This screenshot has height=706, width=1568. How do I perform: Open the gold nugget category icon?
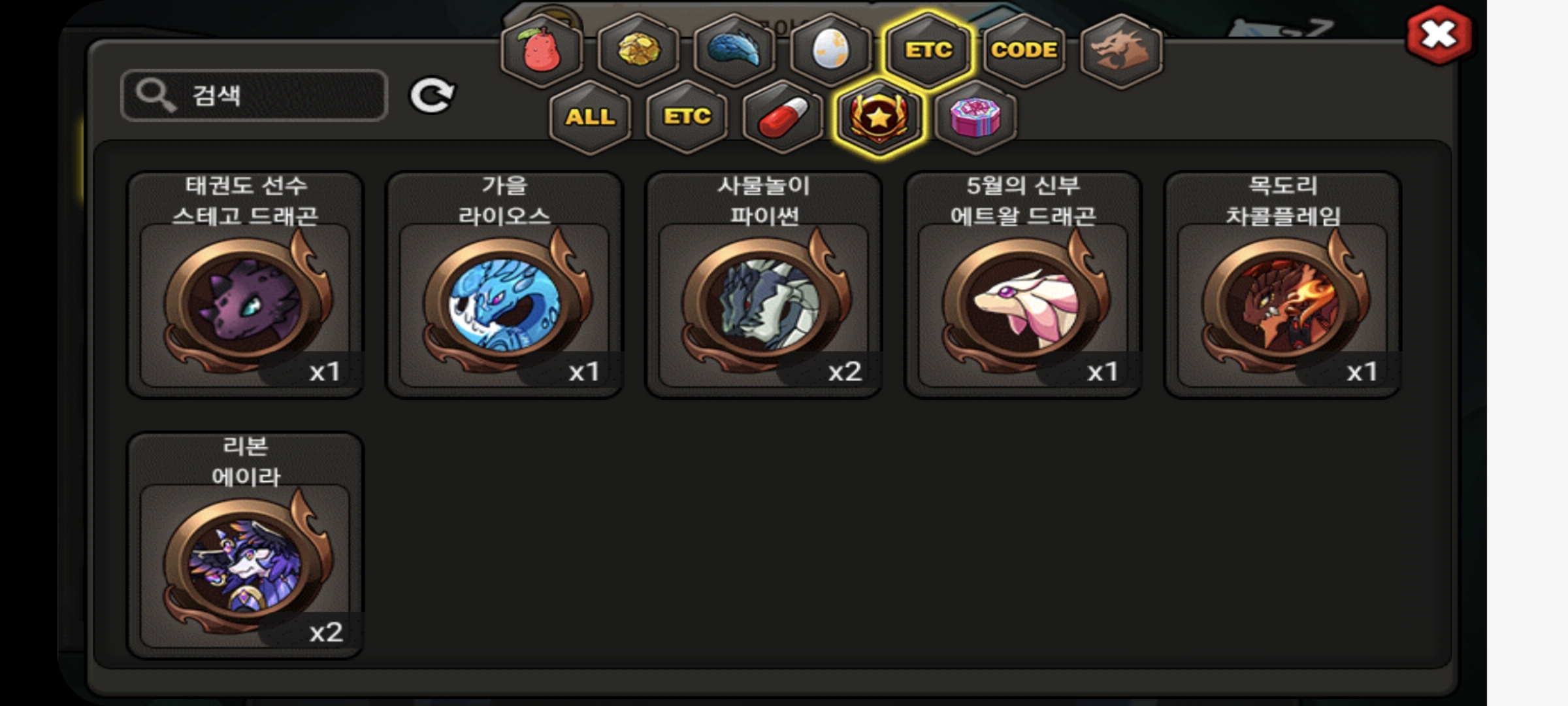(x=638, y=50)
